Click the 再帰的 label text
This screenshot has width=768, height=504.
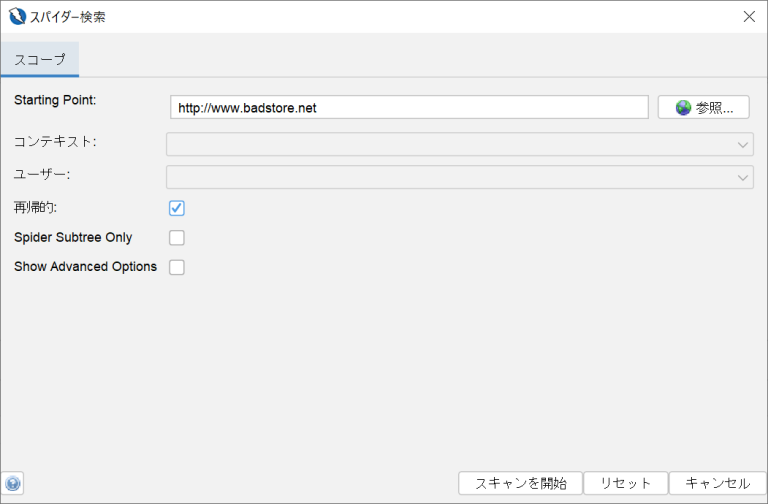coord(36,208)
